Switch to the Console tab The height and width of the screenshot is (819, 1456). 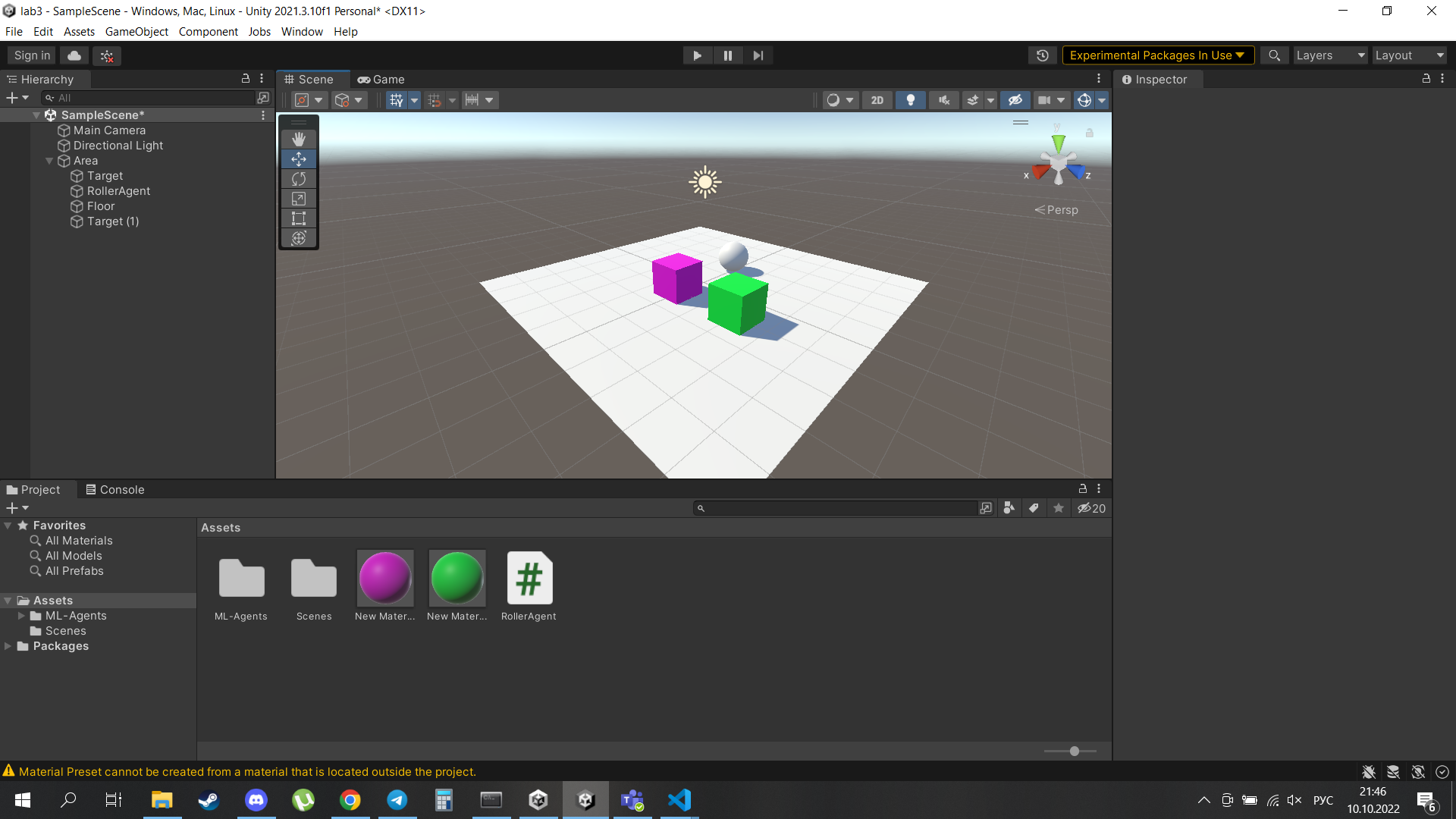coord(115,490)
